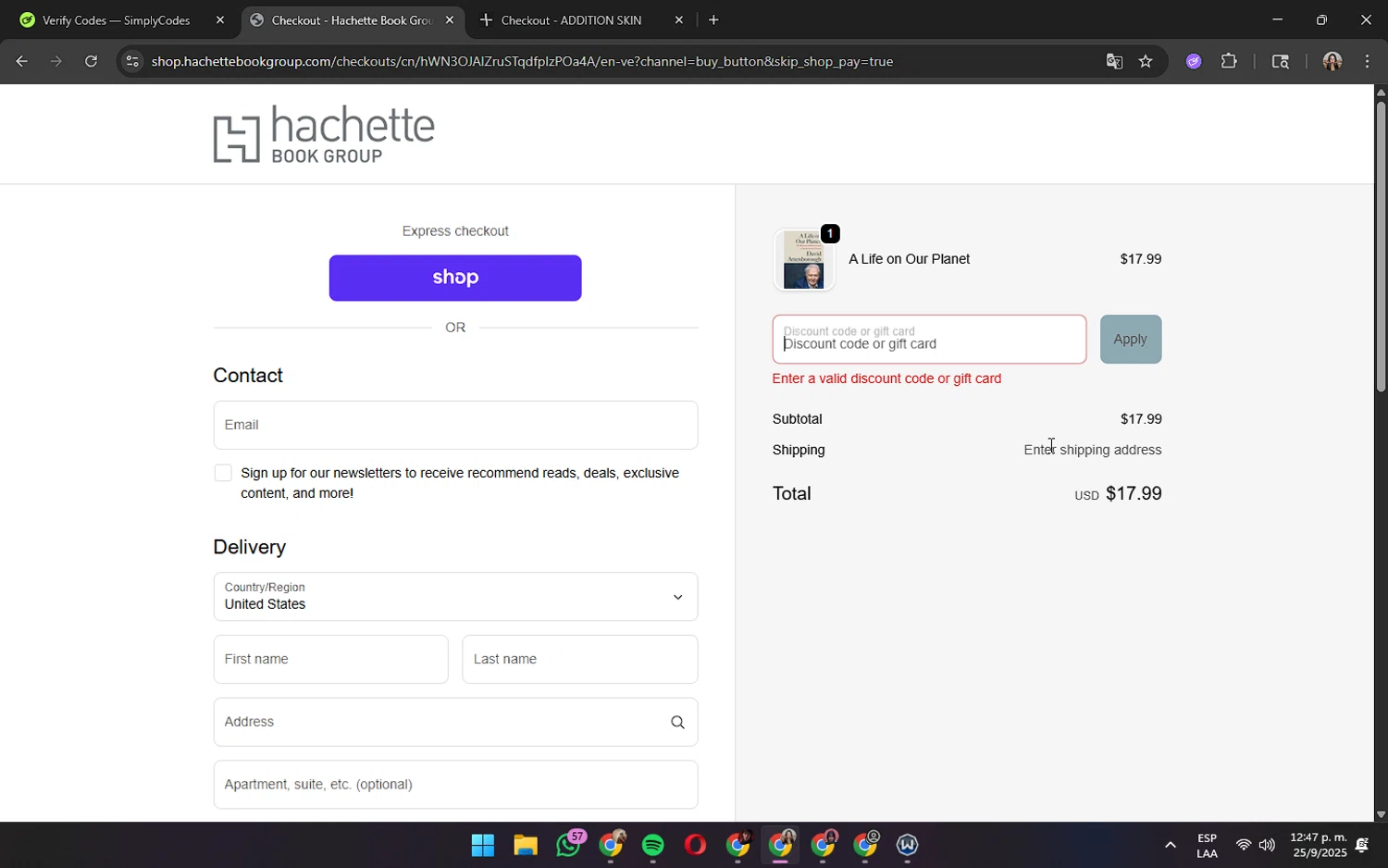Open the browser side panel icon
Image resolution: width=1388 pixels, height=868 pixels.
coord(1281,61)
